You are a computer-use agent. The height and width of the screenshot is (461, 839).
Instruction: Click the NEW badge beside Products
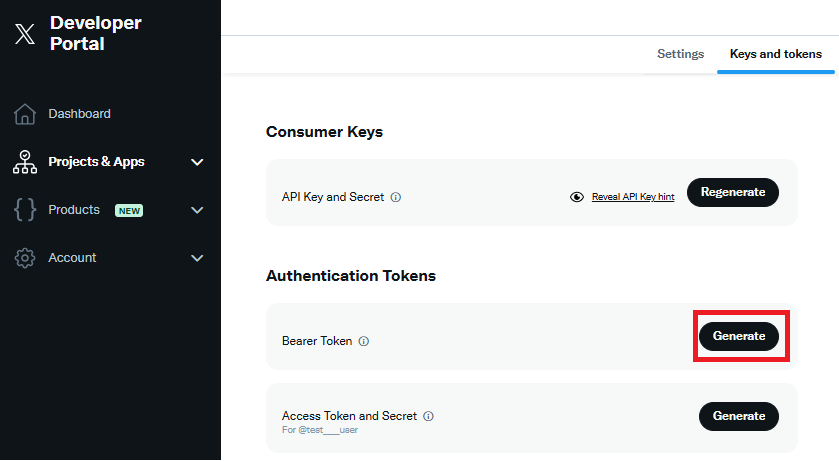click(129, 211)
